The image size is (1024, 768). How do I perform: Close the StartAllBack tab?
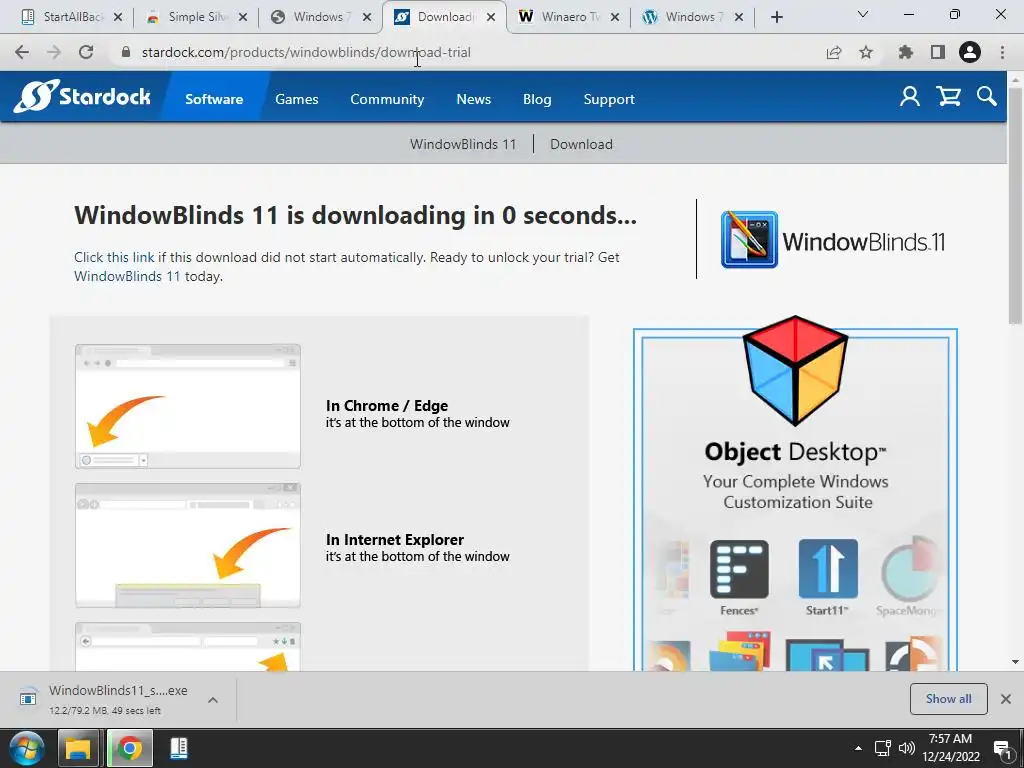(x=118, y=18)
